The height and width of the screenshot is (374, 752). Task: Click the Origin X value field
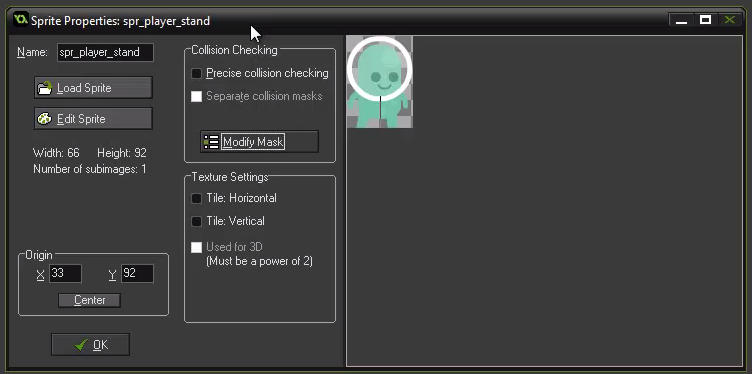pos(65,274)
